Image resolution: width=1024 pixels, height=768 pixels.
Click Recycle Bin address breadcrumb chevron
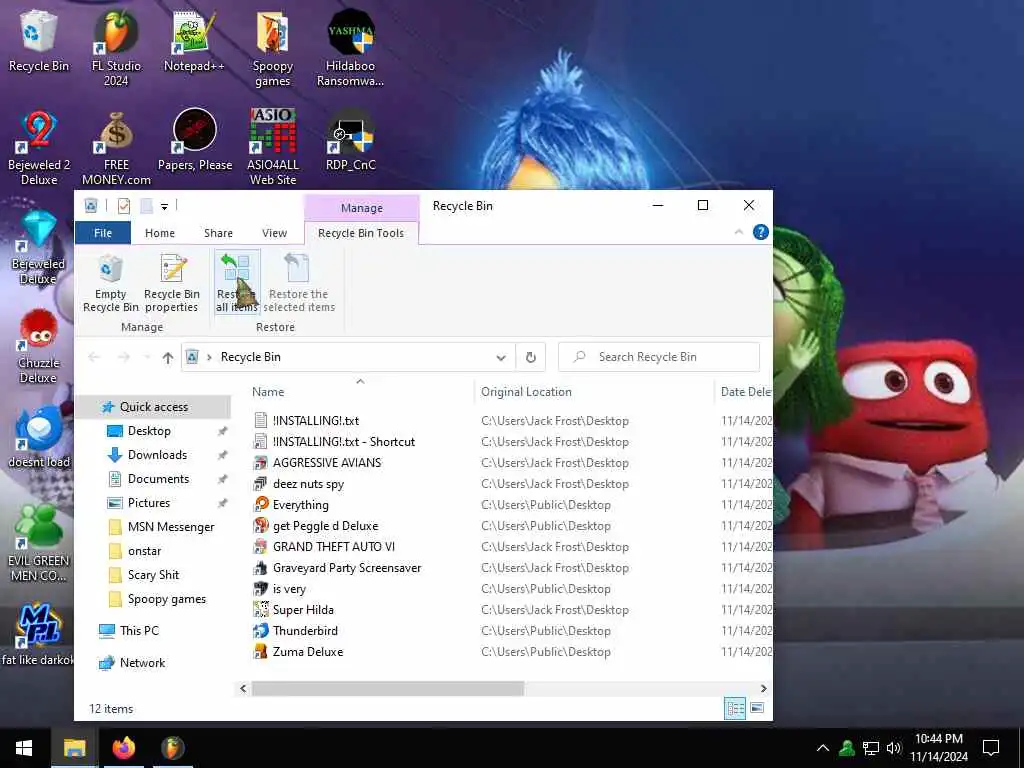pyautogui.click(x=209, y=357)
